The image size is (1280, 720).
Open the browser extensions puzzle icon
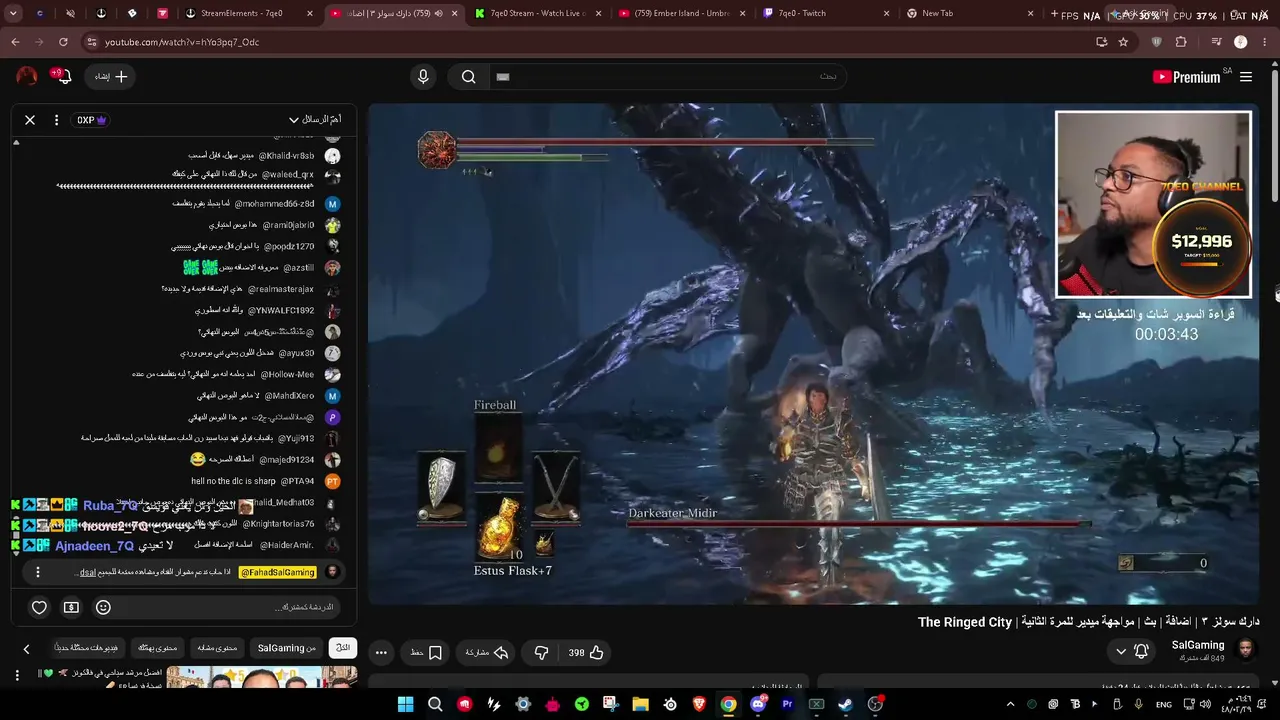tap(1181, 42)
